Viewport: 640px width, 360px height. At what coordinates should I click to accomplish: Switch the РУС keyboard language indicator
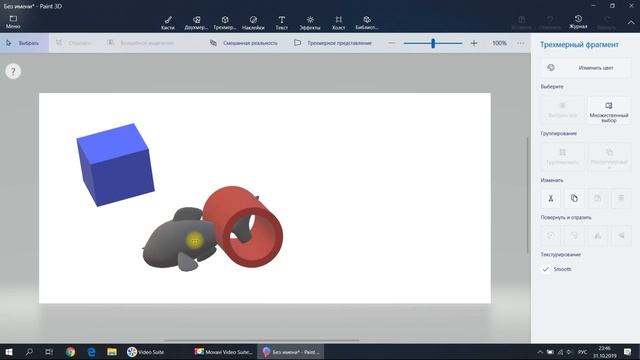click(x=582, y=352)
